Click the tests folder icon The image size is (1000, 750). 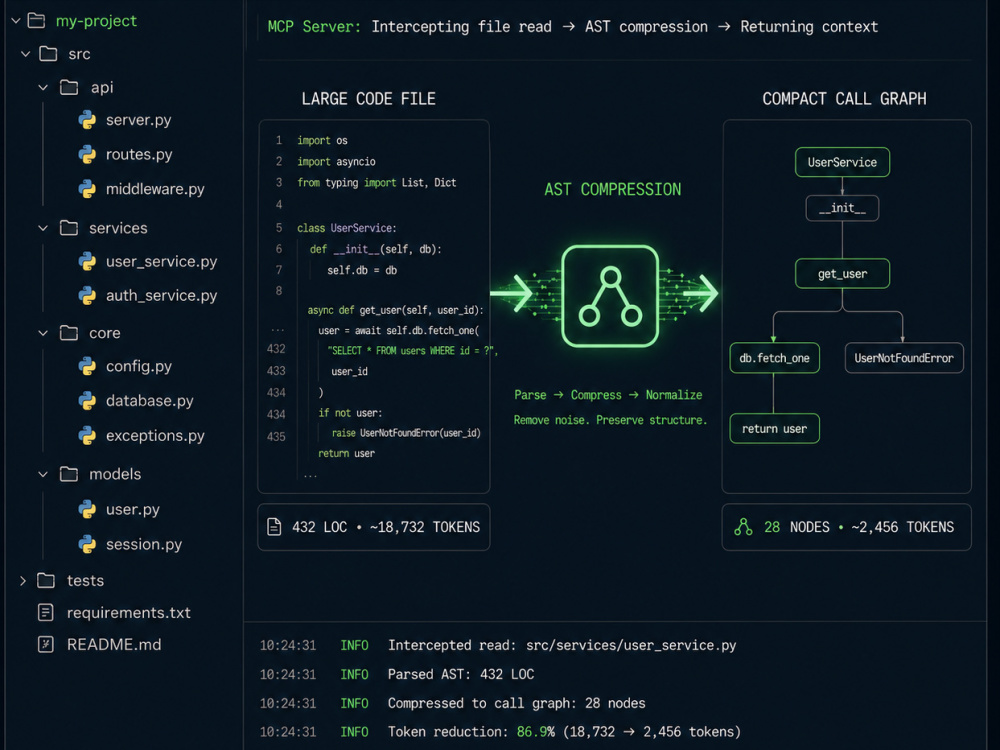(x=46, y=580)
